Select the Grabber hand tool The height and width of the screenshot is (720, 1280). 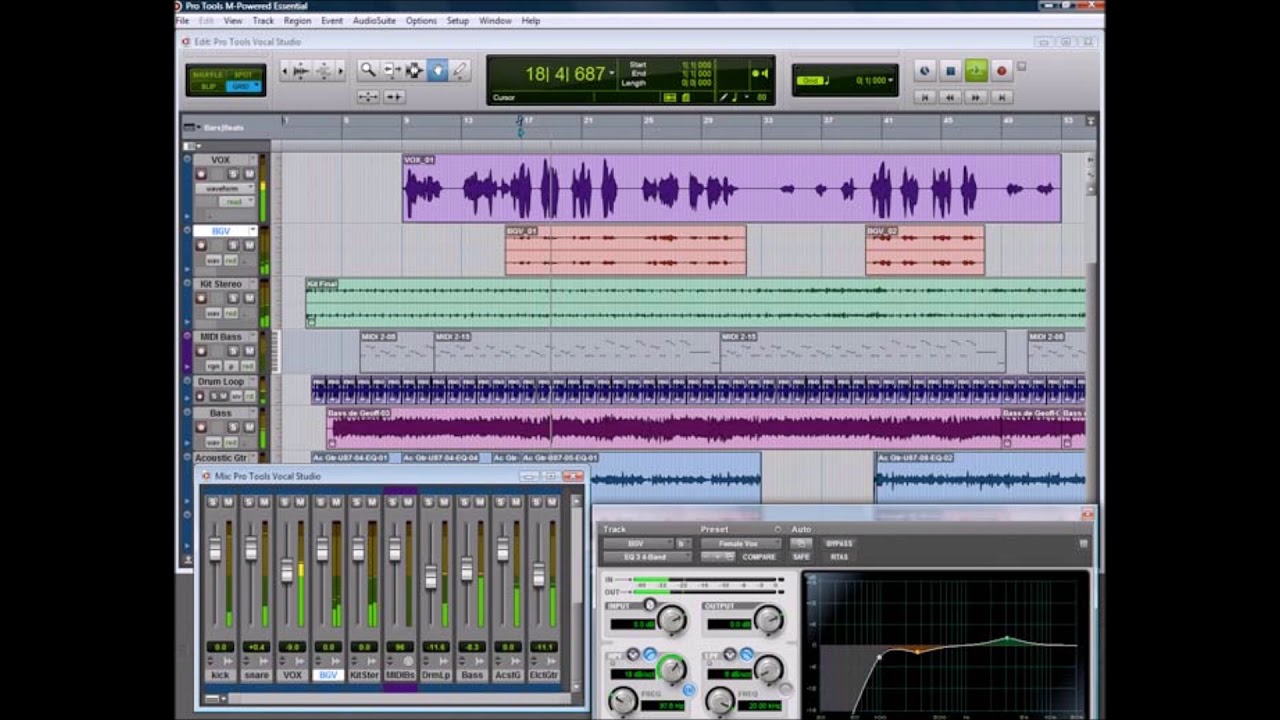(437, 70)
